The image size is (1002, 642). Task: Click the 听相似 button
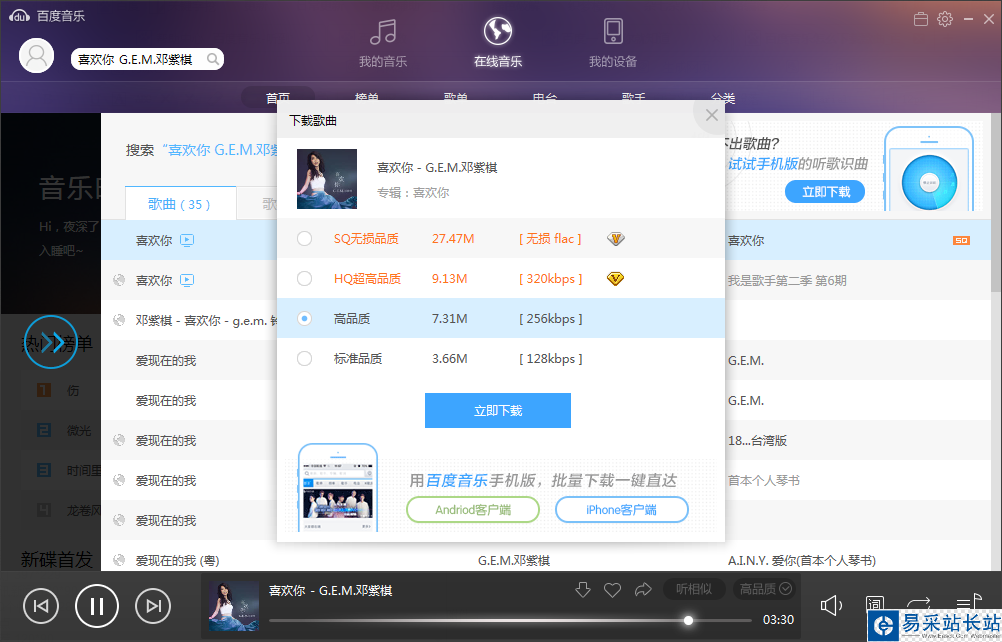pyautogui.click(x=694, y=589)
